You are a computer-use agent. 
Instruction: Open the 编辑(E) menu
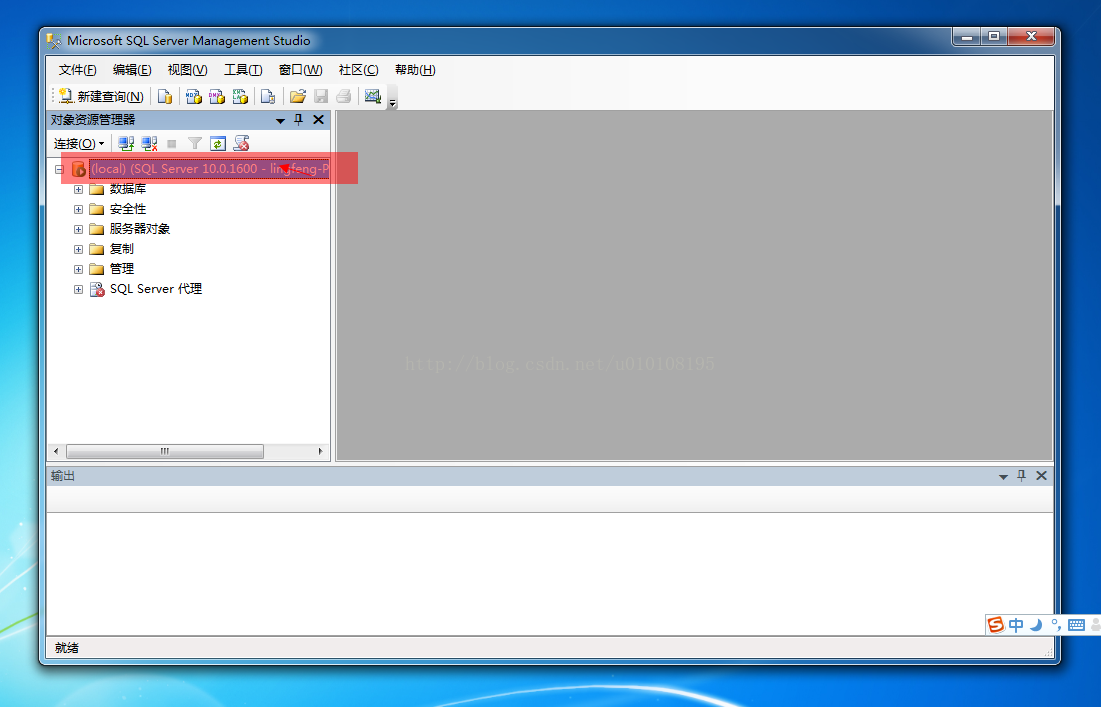point(132,70)
